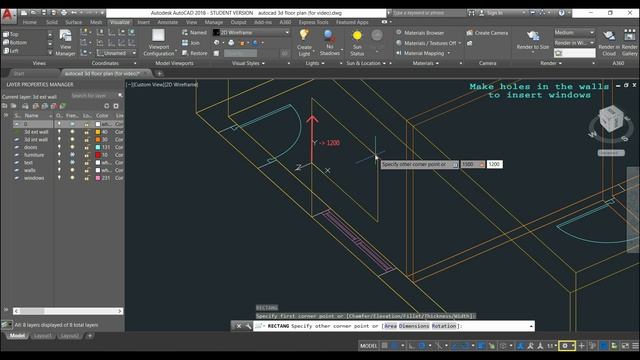Toggle lock for 3d ext wall layer

pos(87,132)
